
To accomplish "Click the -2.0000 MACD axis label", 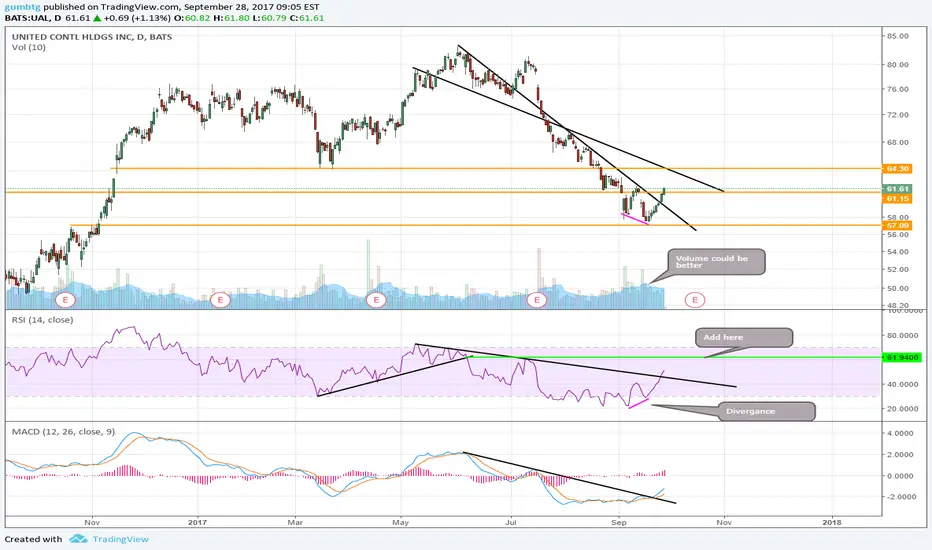I will click(x=900, y=496).
